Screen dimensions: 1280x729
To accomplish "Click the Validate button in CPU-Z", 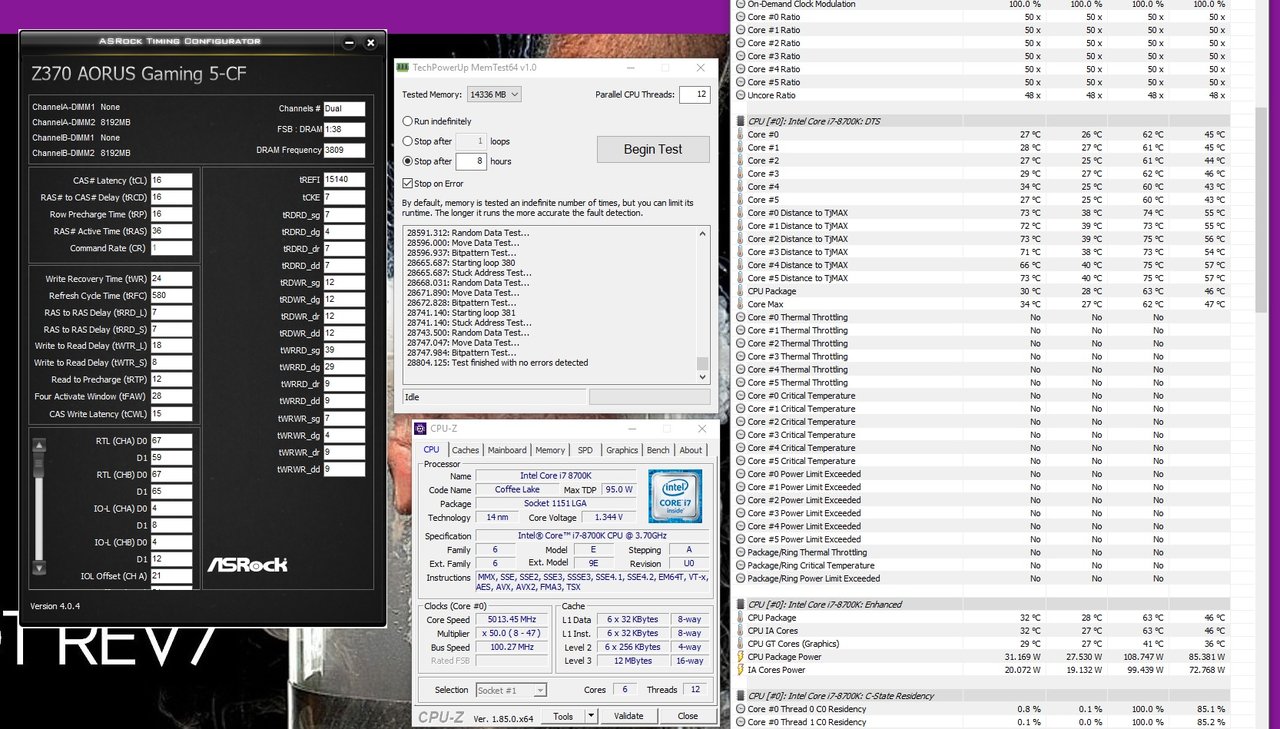I will coord(628,716).
